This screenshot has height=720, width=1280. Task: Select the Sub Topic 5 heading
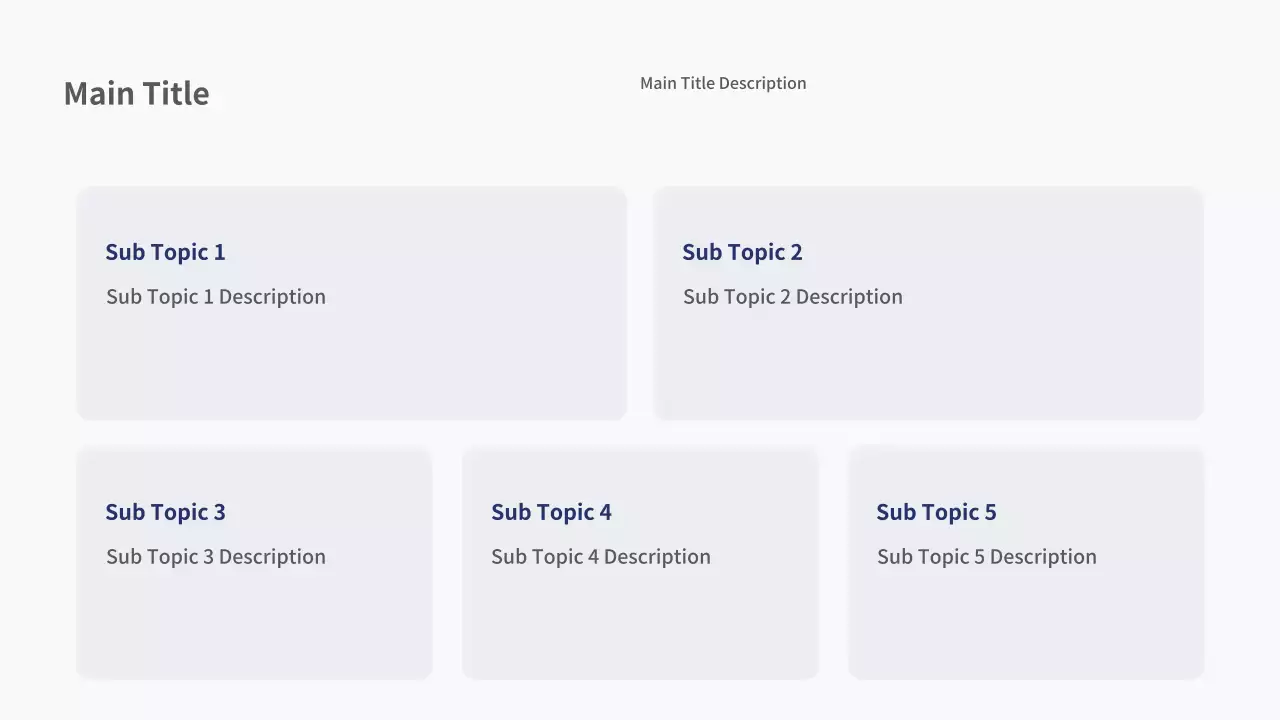click(x=936, y=512)
